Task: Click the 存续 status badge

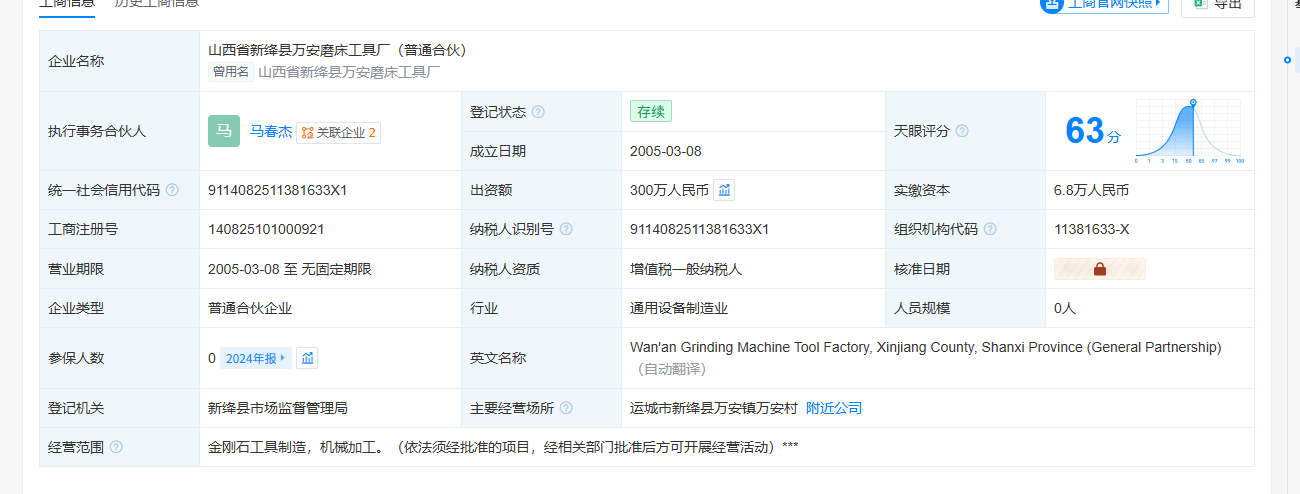Action: pyautogui.click(x=651, y=111)
